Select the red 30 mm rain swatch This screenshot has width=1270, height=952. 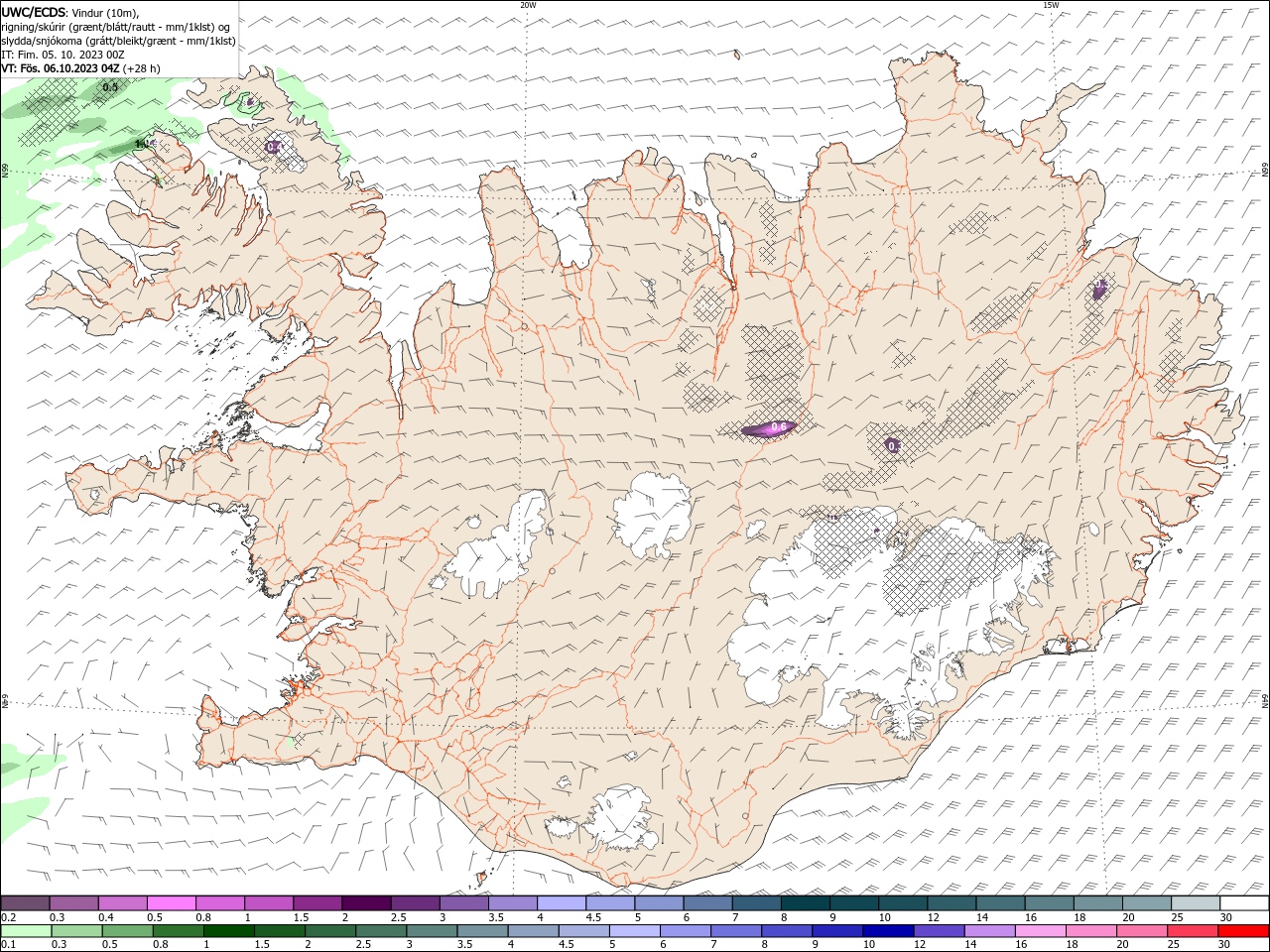(x=1243, y=931)
